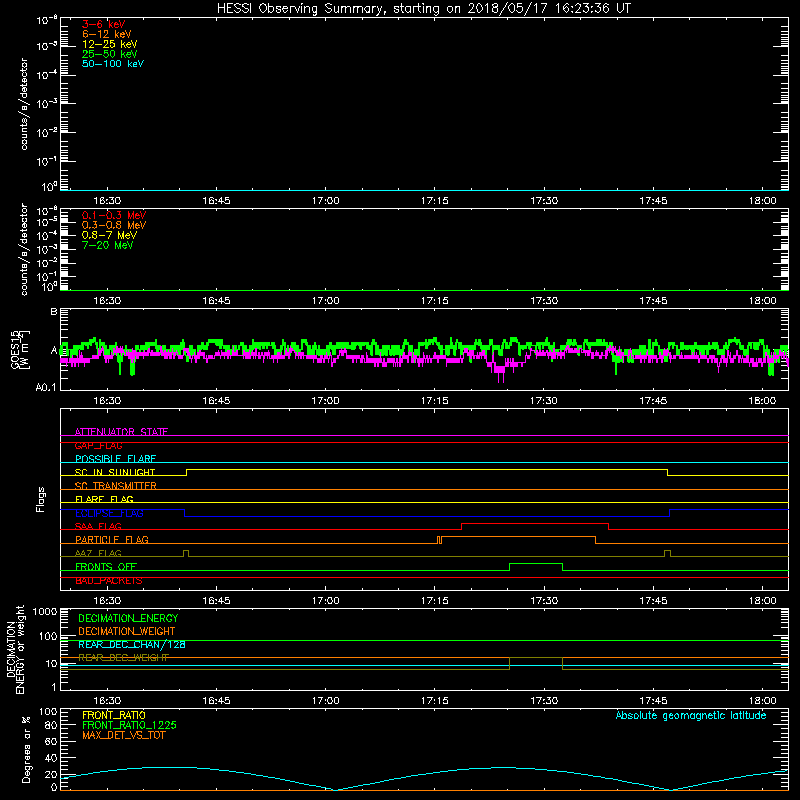The image size is (800, 800).
Task: Click the 40 tick on Degrees axis
Action: pyautogui.click(x=52, y=758)
